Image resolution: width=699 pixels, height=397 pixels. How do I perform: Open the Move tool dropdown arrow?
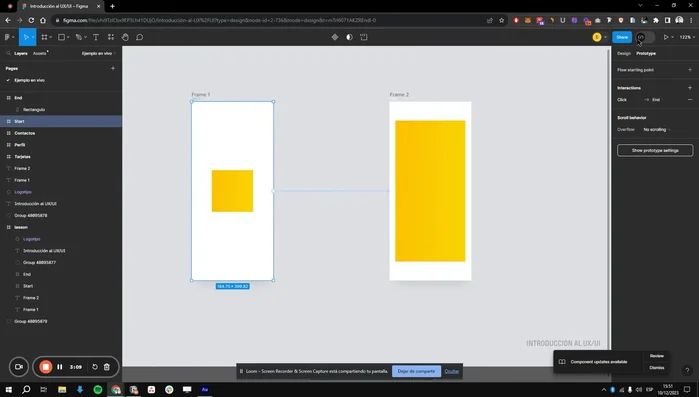click(x=33, y=37)
